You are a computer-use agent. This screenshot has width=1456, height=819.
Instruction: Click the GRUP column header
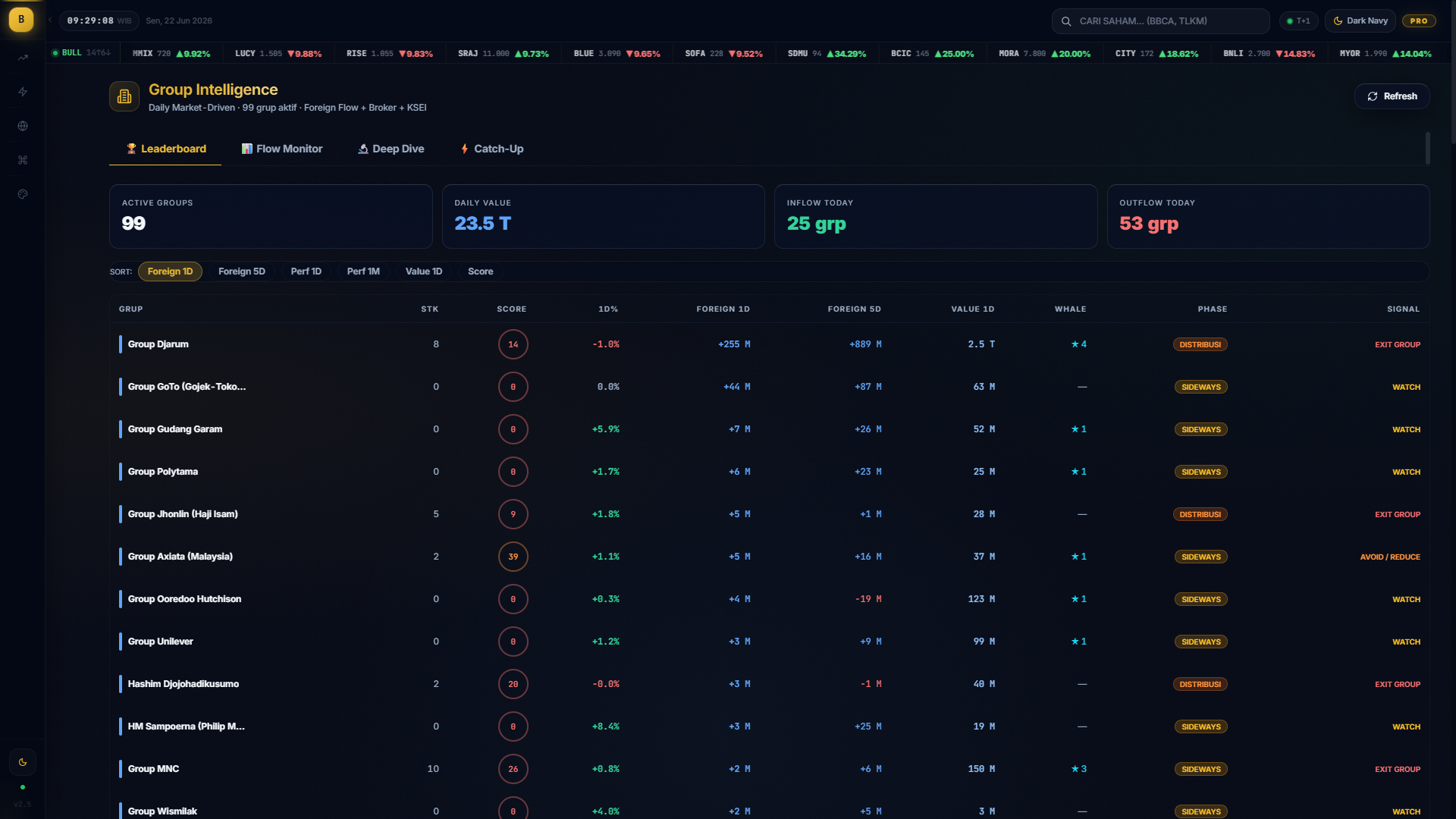(x=130, y=309)
